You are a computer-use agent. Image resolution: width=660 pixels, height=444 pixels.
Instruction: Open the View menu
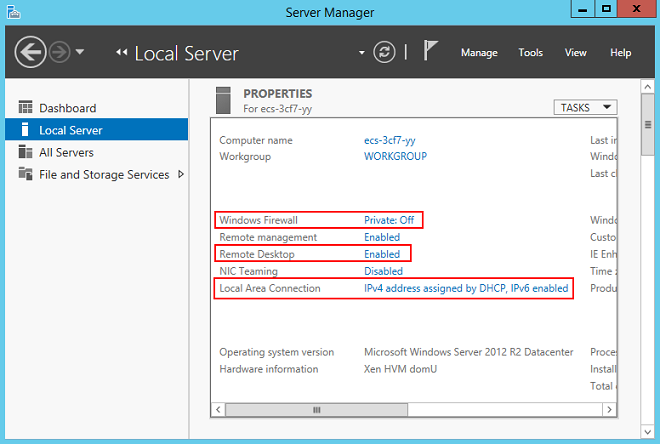[575, 53]
